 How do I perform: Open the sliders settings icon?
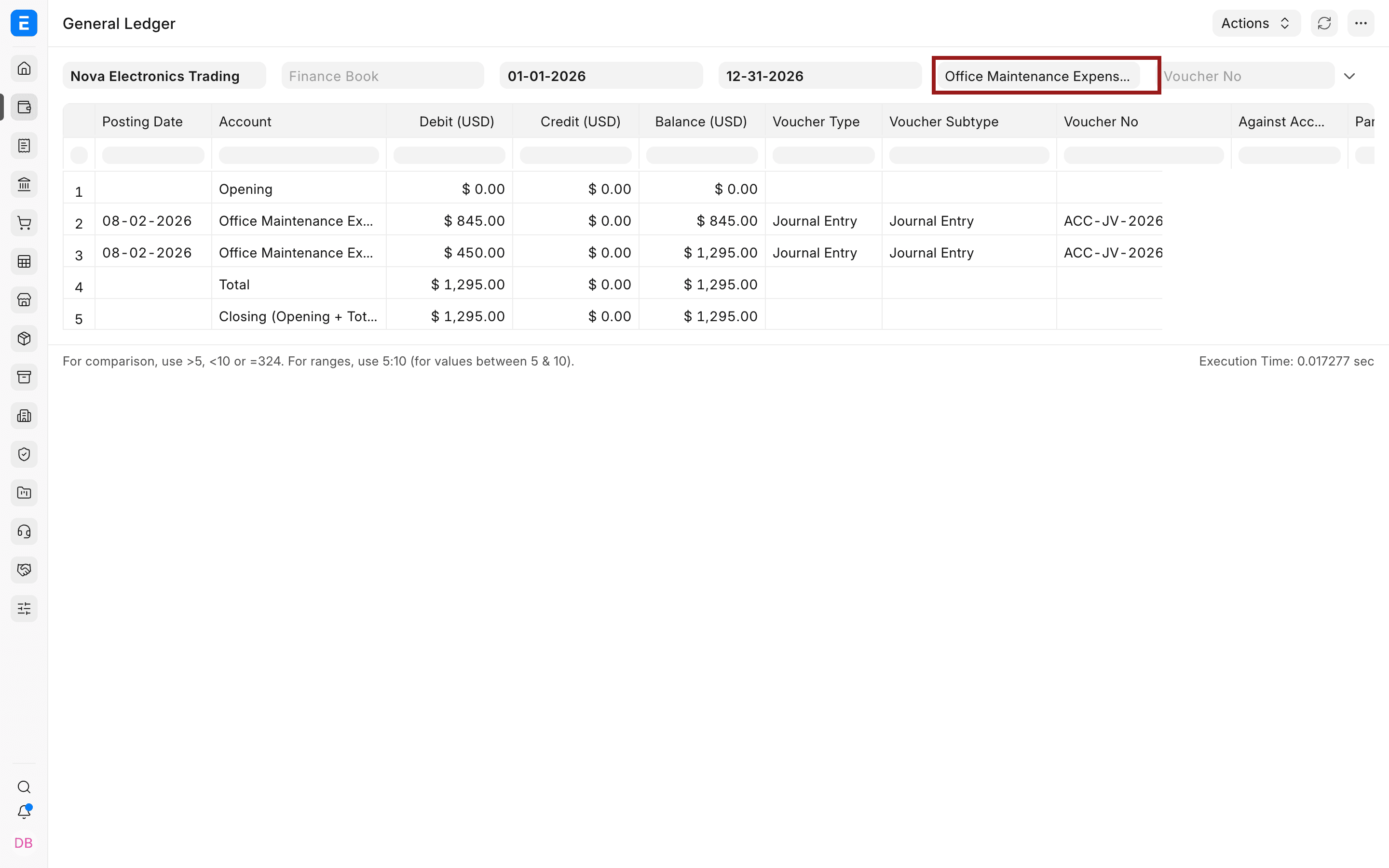[24, 609]
